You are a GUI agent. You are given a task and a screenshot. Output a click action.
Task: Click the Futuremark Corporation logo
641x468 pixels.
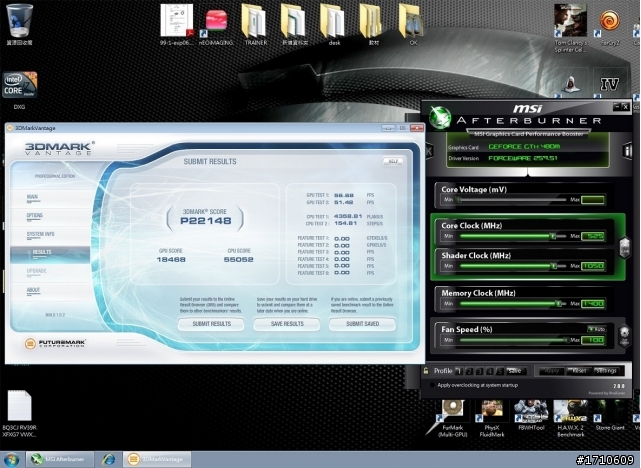coord(55,343)
